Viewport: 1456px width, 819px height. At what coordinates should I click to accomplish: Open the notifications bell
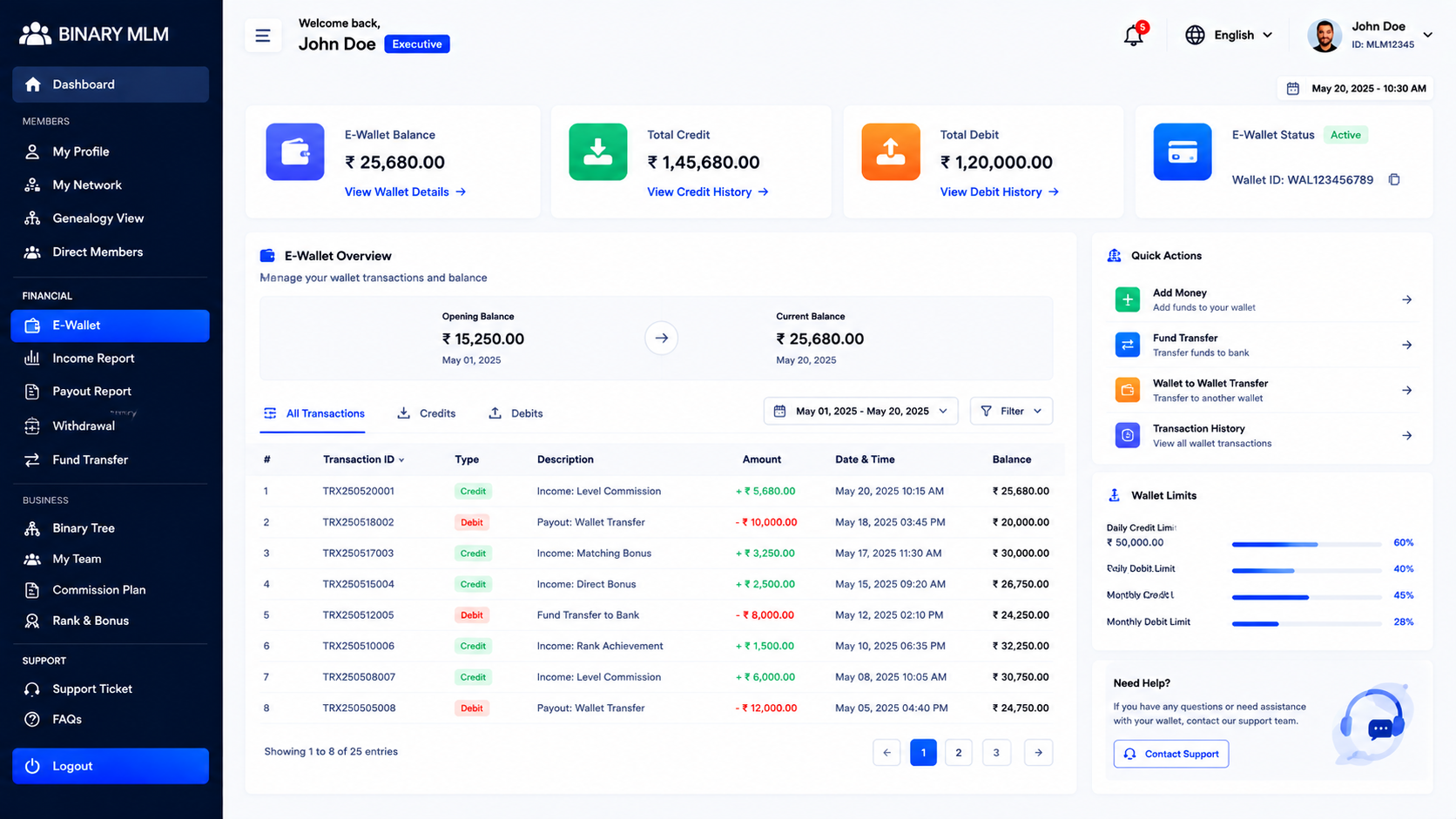click(1133, 35)
